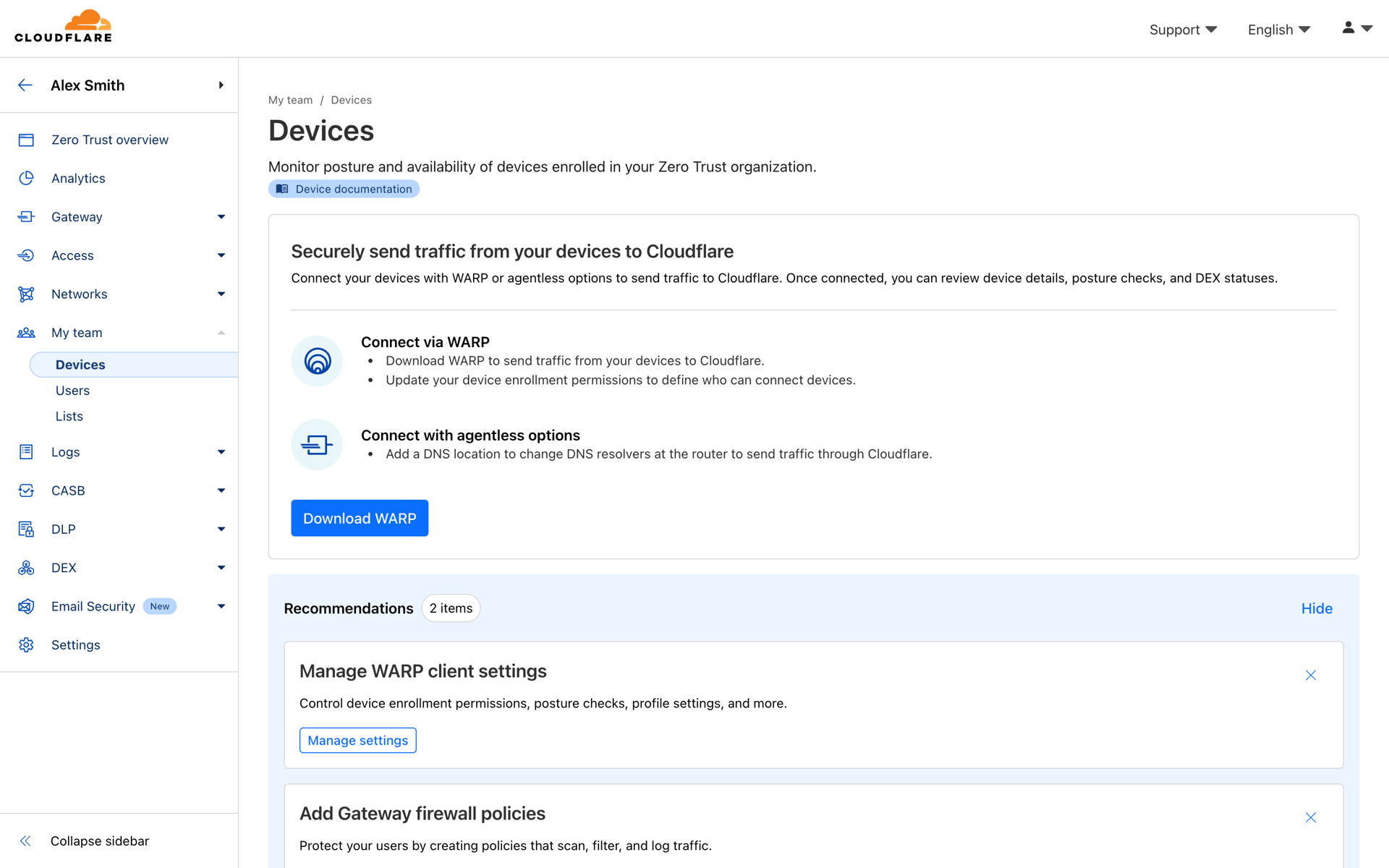Click the Settings gear icon

(26, 645)
